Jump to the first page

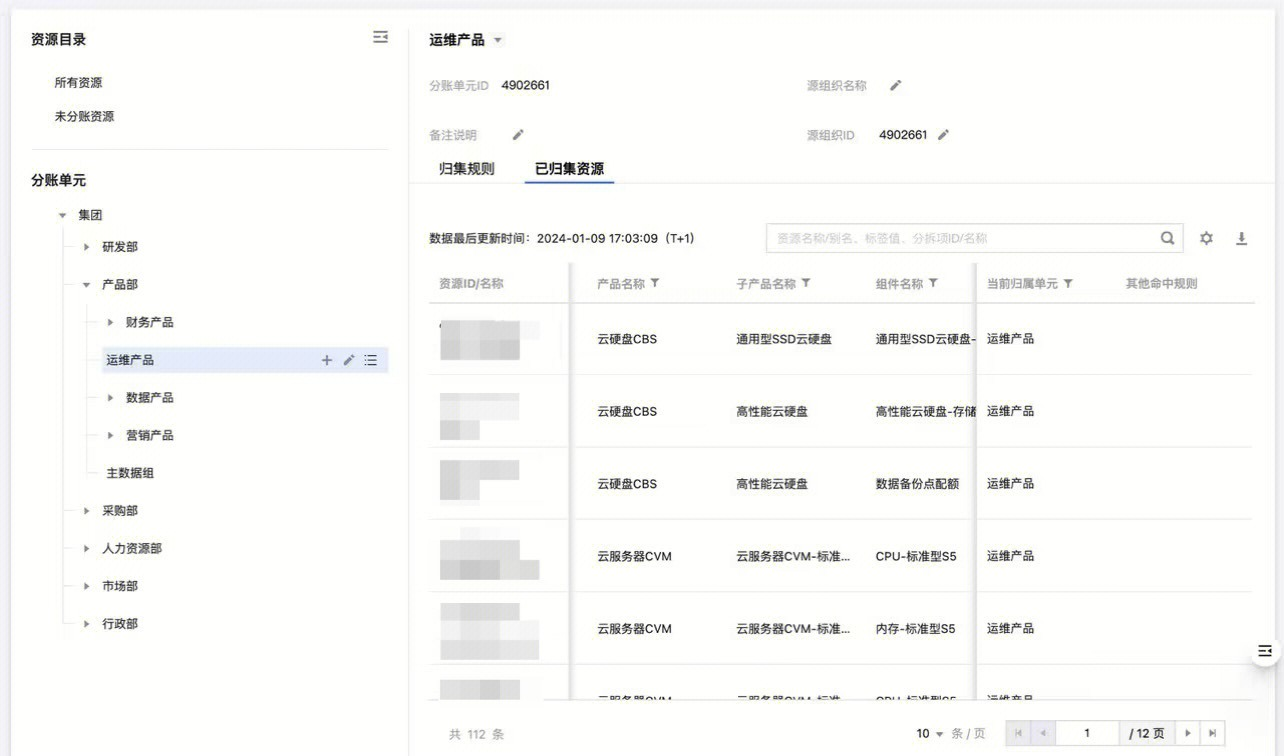coord(1018,734)
